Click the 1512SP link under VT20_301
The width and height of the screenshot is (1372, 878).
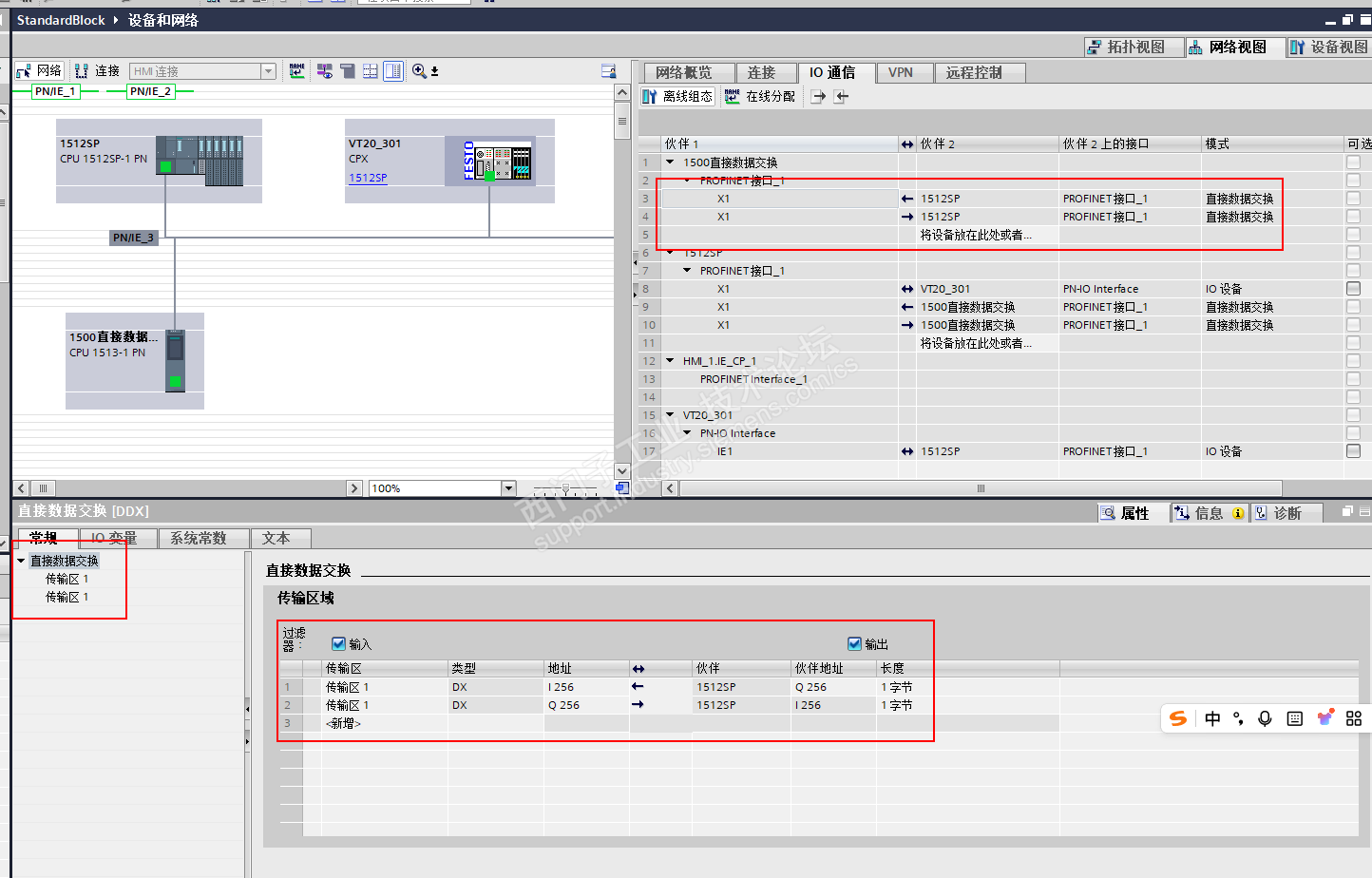368,178
